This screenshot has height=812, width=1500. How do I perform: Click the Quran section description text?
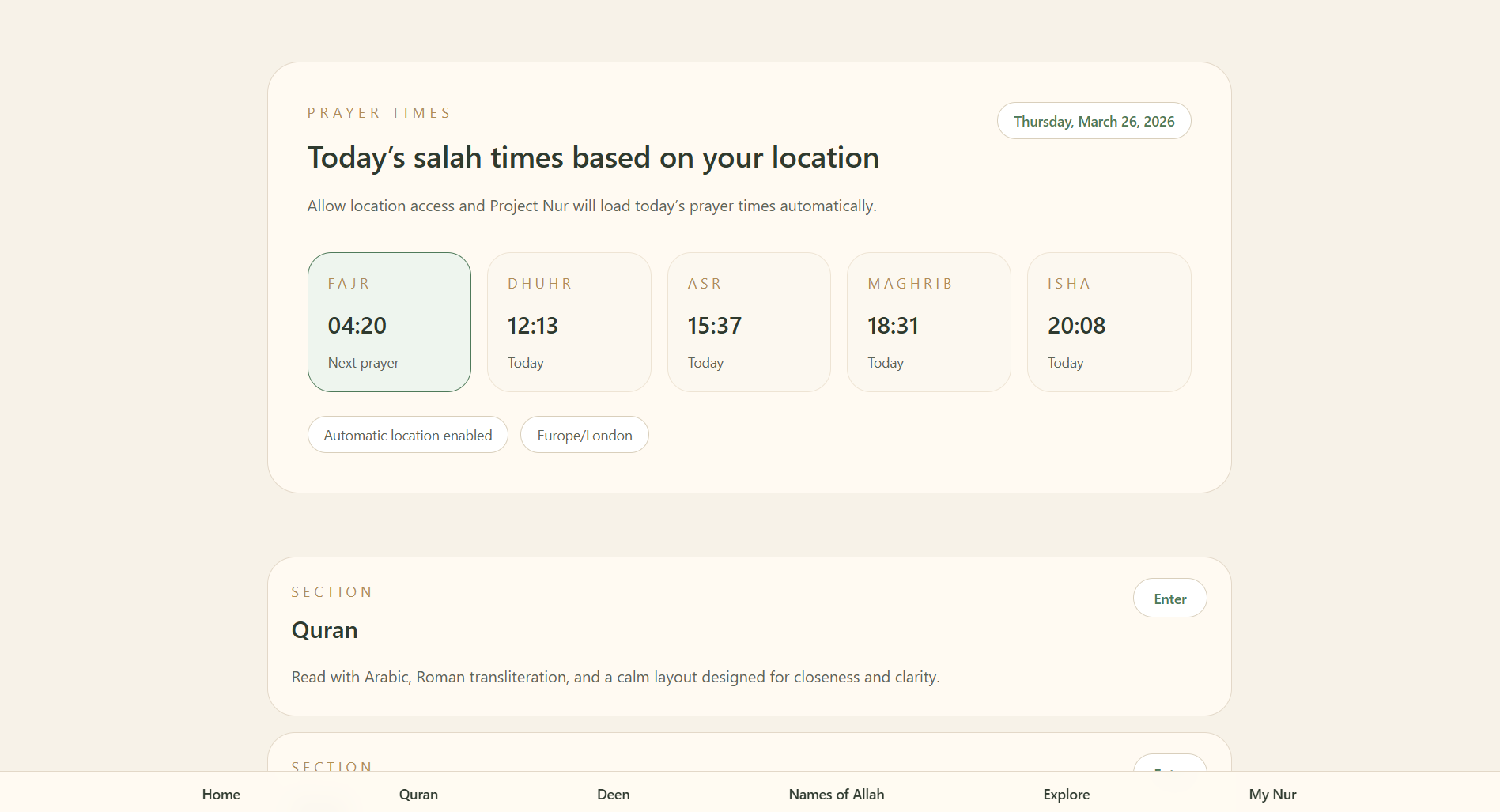pyautogui.click(x=614, y=677)
